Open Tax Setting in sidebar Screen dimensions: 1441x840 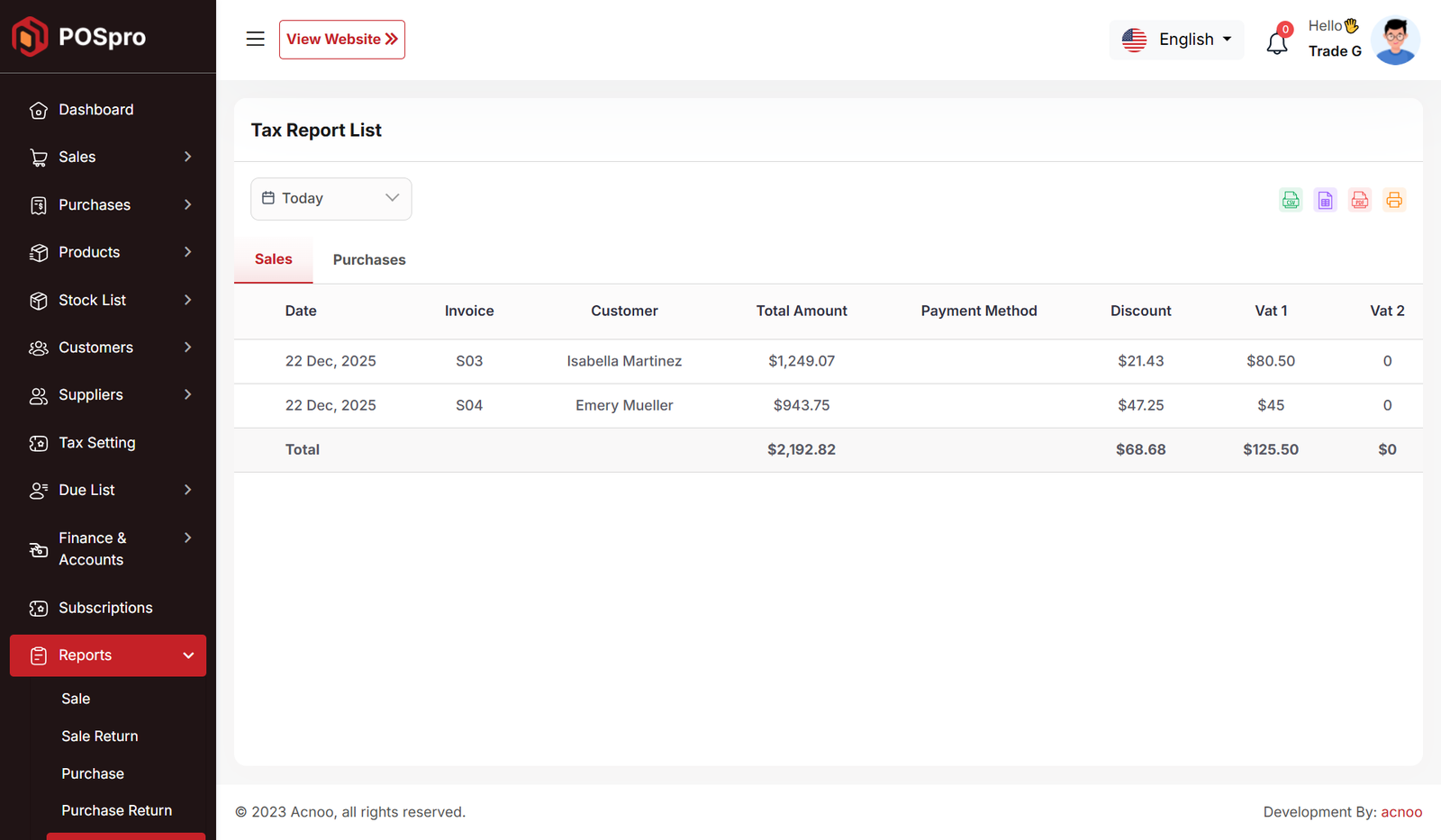click(96, 443)
